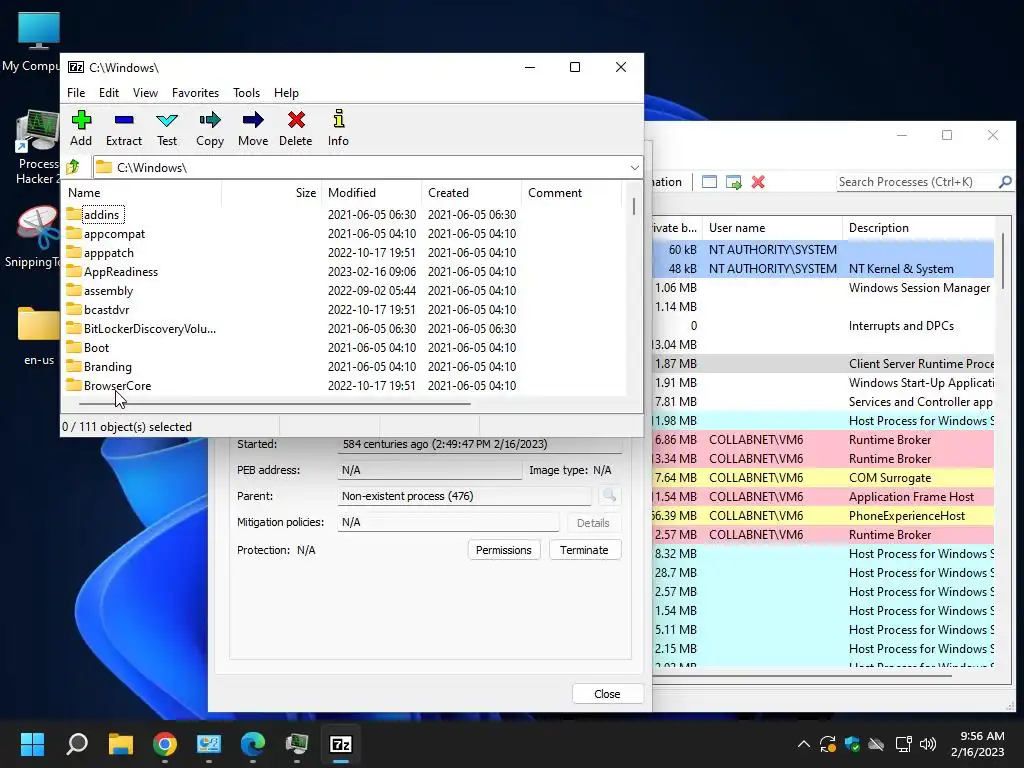This screenshot has height=768, width=1024.
Task: Click the Windows Start button
Action: point(33,743)
